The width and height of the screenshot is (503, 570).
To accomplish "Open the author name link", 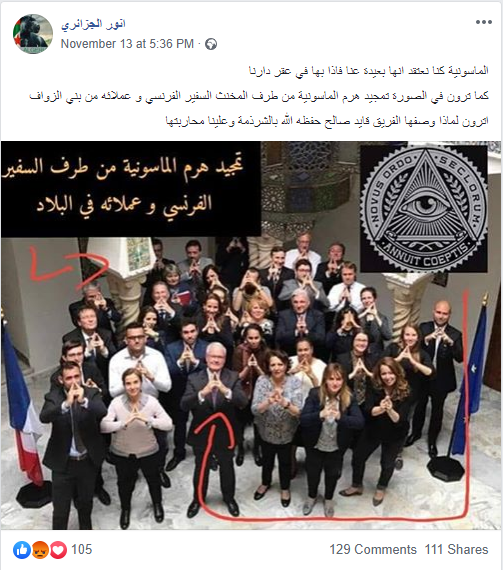I will [93, 24].
